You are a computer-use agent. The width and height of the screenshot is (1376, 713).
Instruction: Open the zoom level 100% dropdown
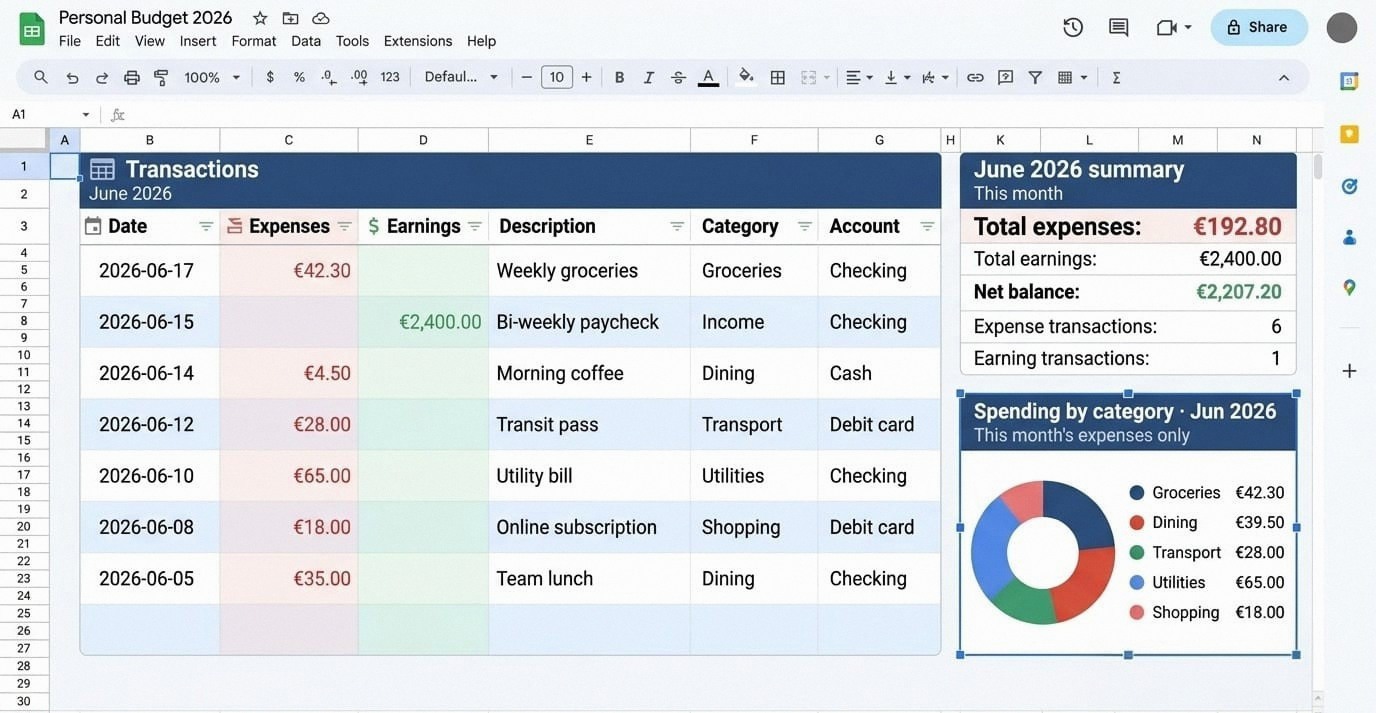(x=212, y=77)
